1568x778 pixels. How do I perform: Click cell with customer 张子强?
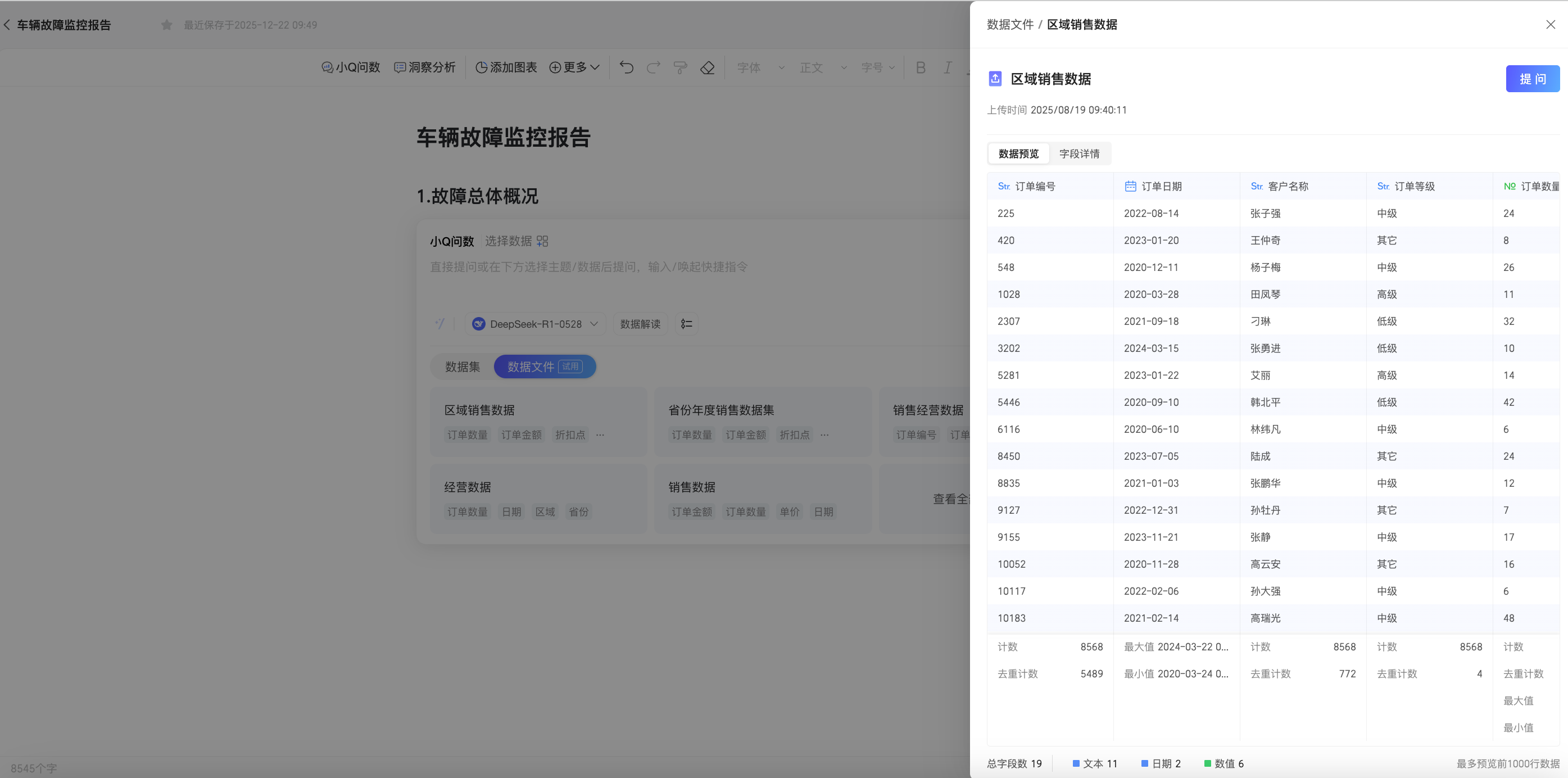[x=1303, y=213]
